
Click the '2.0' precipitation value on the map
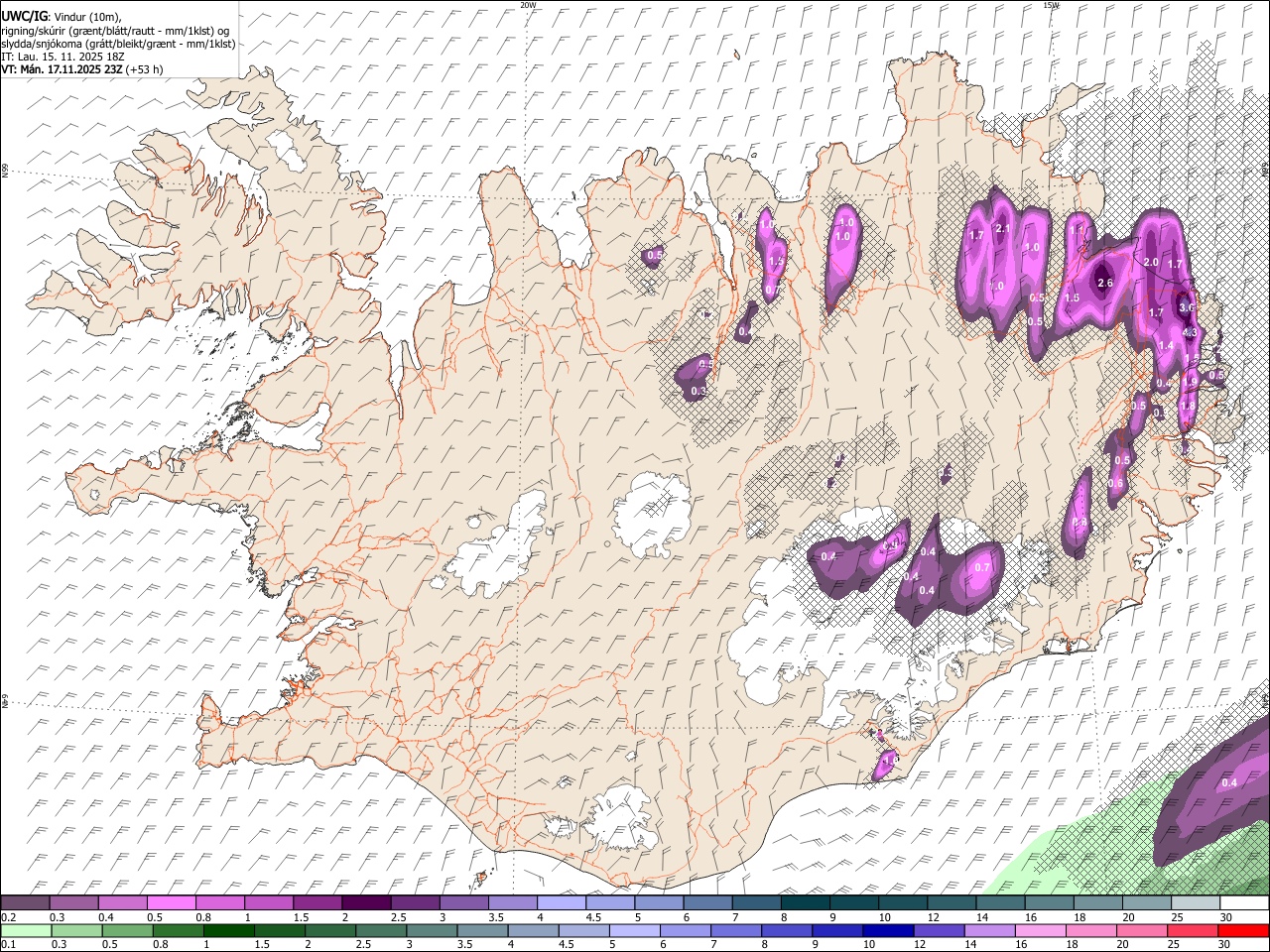pos(1151,263)
